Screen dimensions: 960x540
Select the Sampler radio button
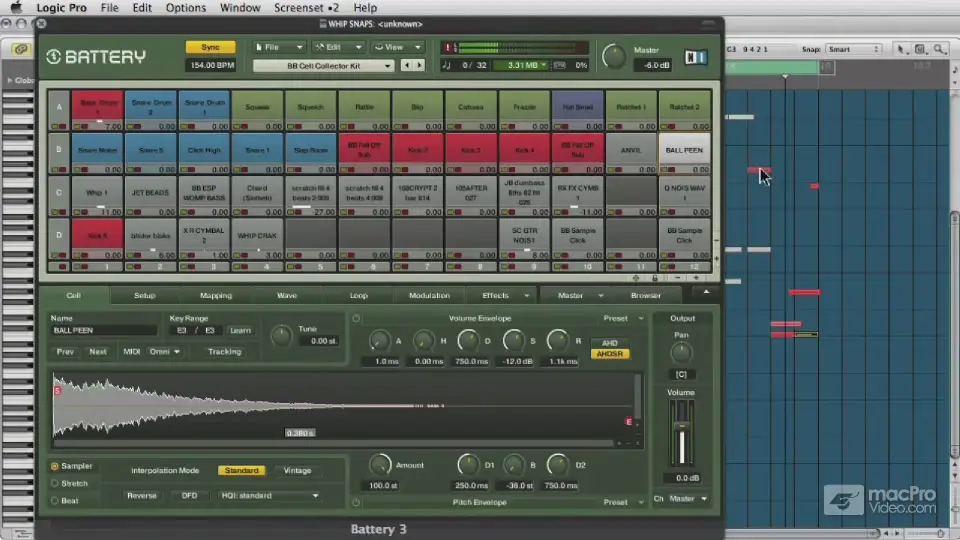coord(54,467)
